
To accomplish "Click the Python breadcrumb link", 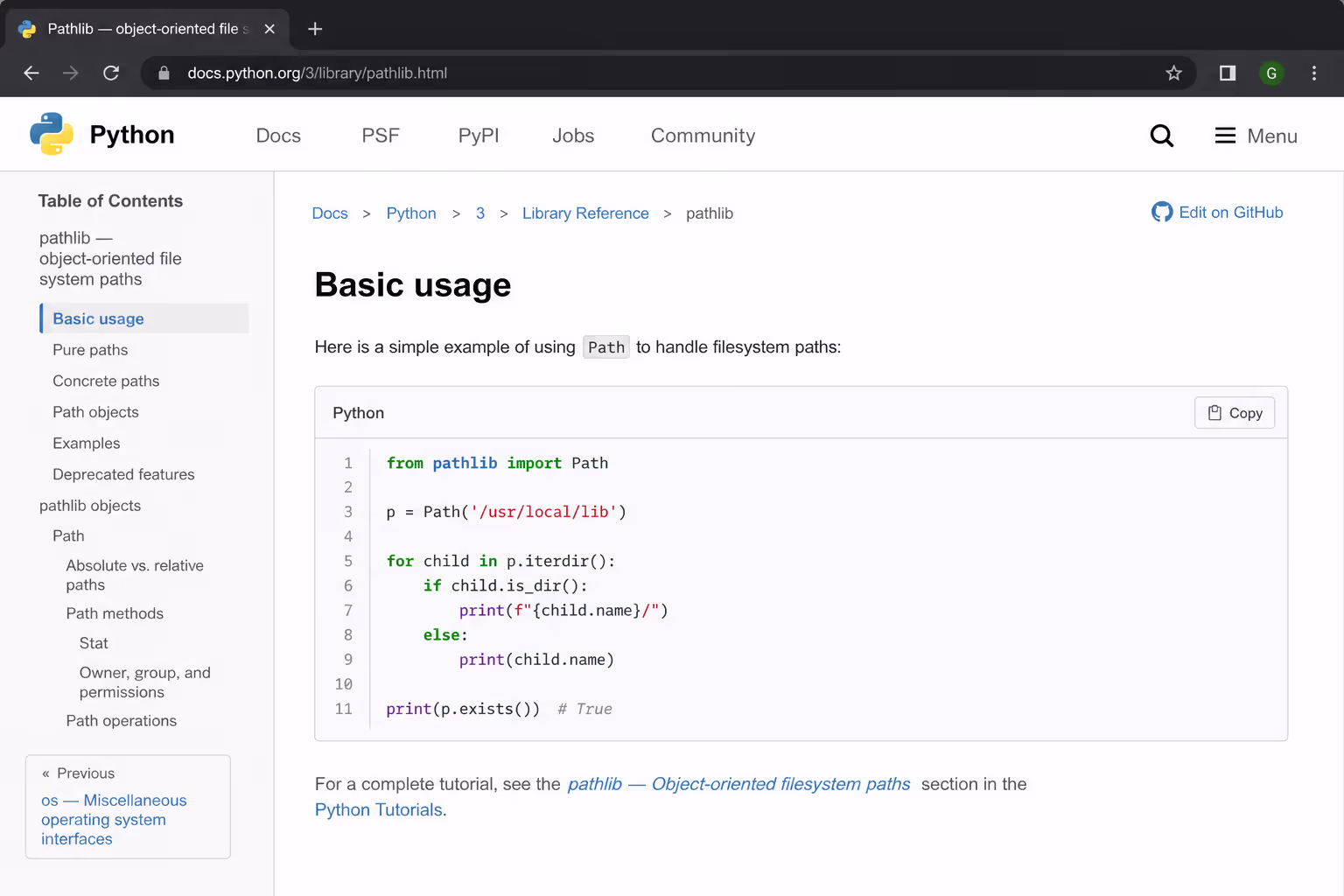I will 411,213.
